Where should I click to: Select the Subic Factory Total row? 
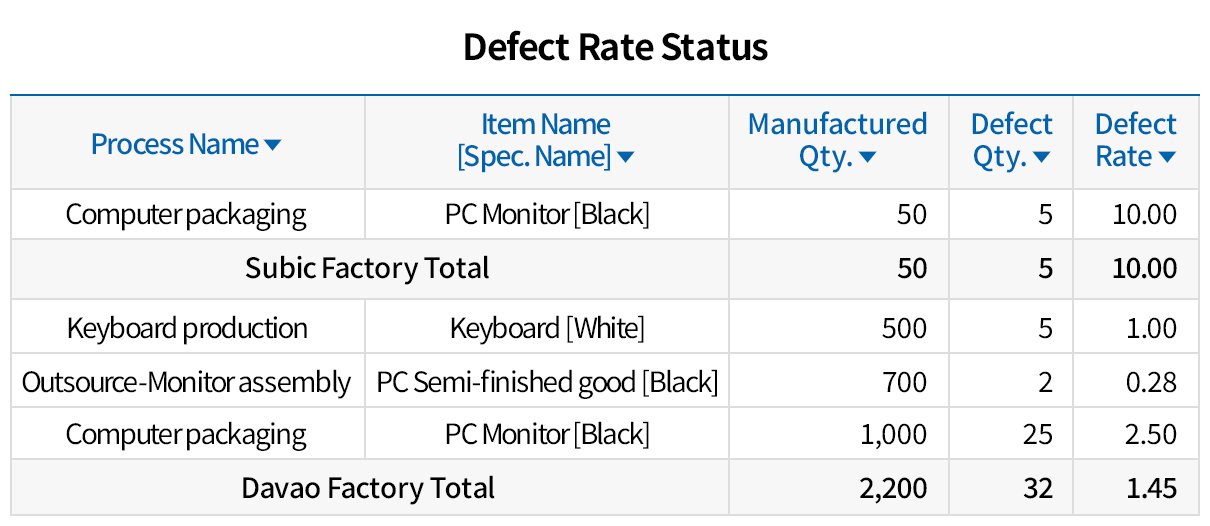pos(368,268)
